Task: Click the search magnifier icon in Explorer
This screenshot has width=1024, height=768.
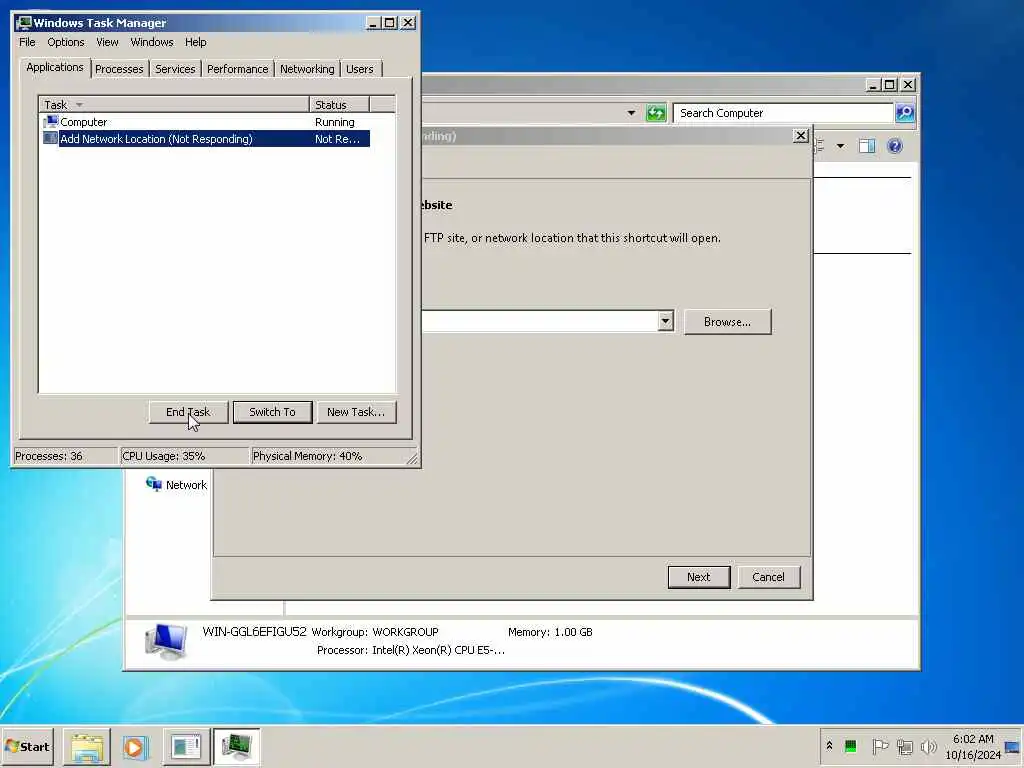Action: click(904, 113)
